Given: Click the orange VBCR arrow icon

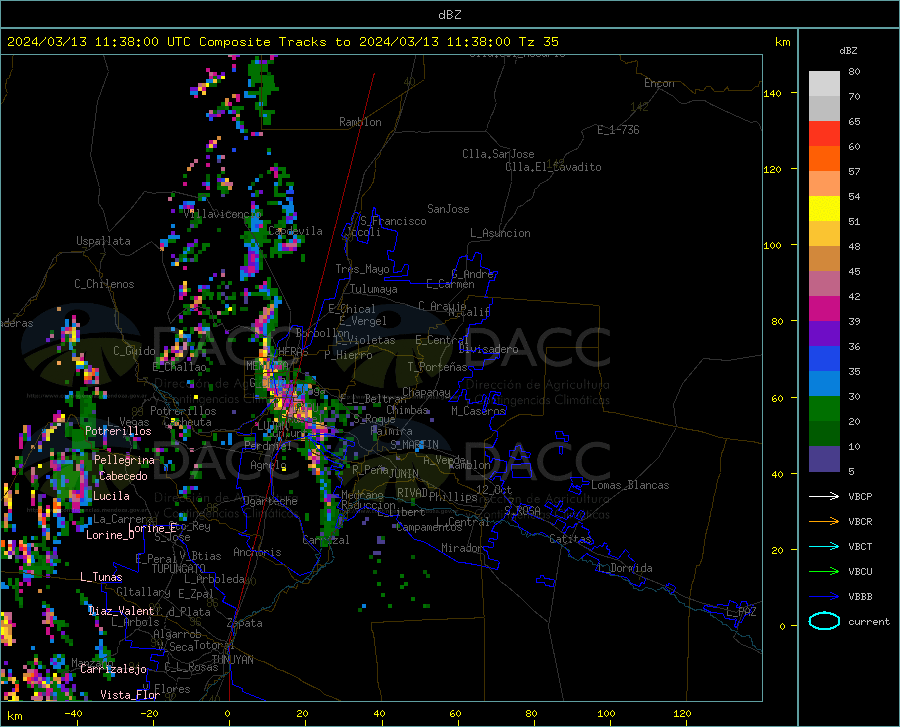Looking at the screenshot, I should tap(824, 522).
